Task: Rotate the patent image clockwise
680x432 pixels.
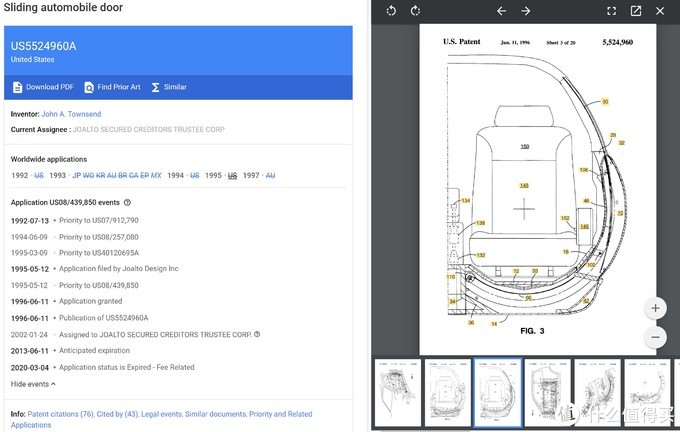Action: [416, 11]
